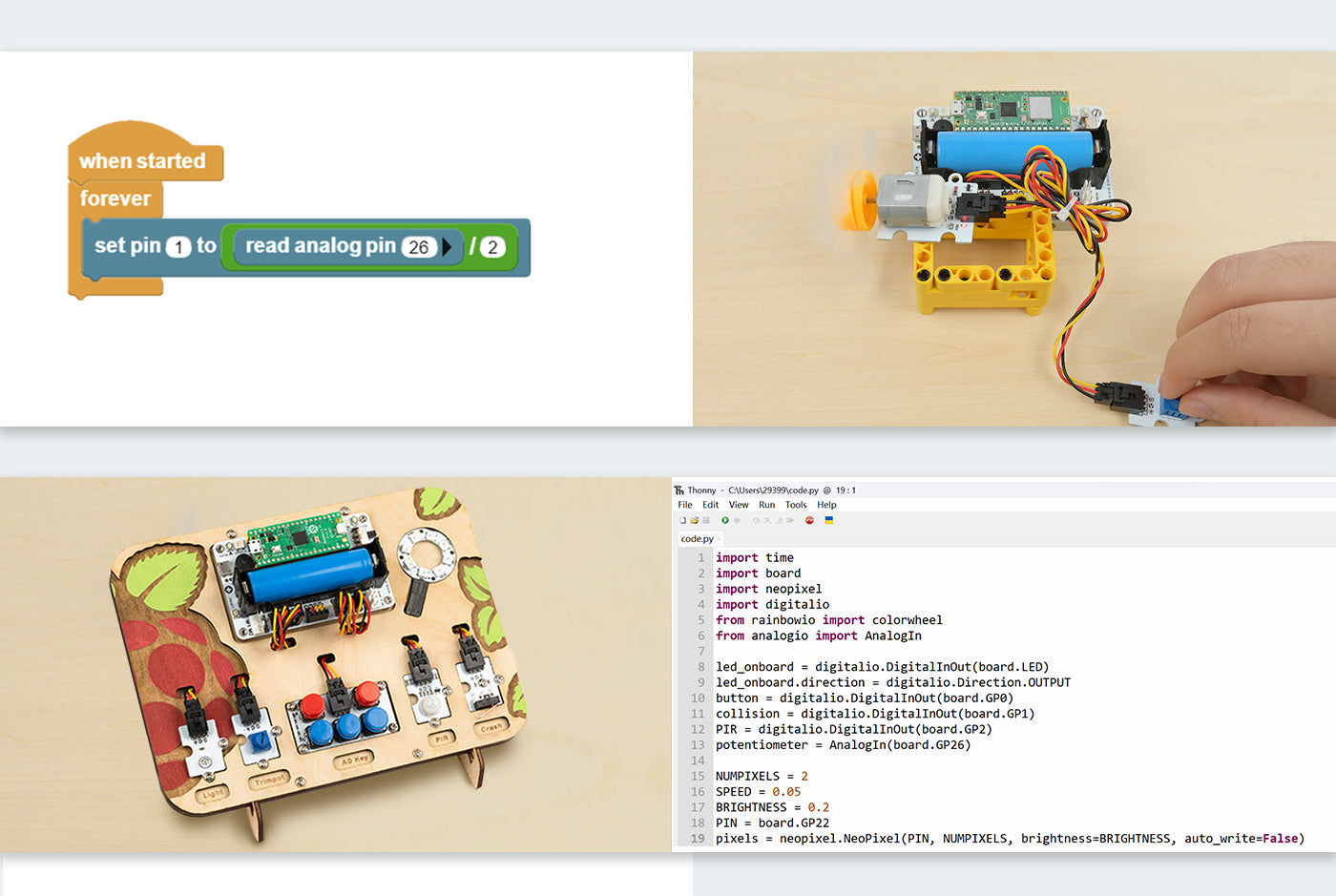
Task: Open the Tools menu
Action: click(796, 505)
